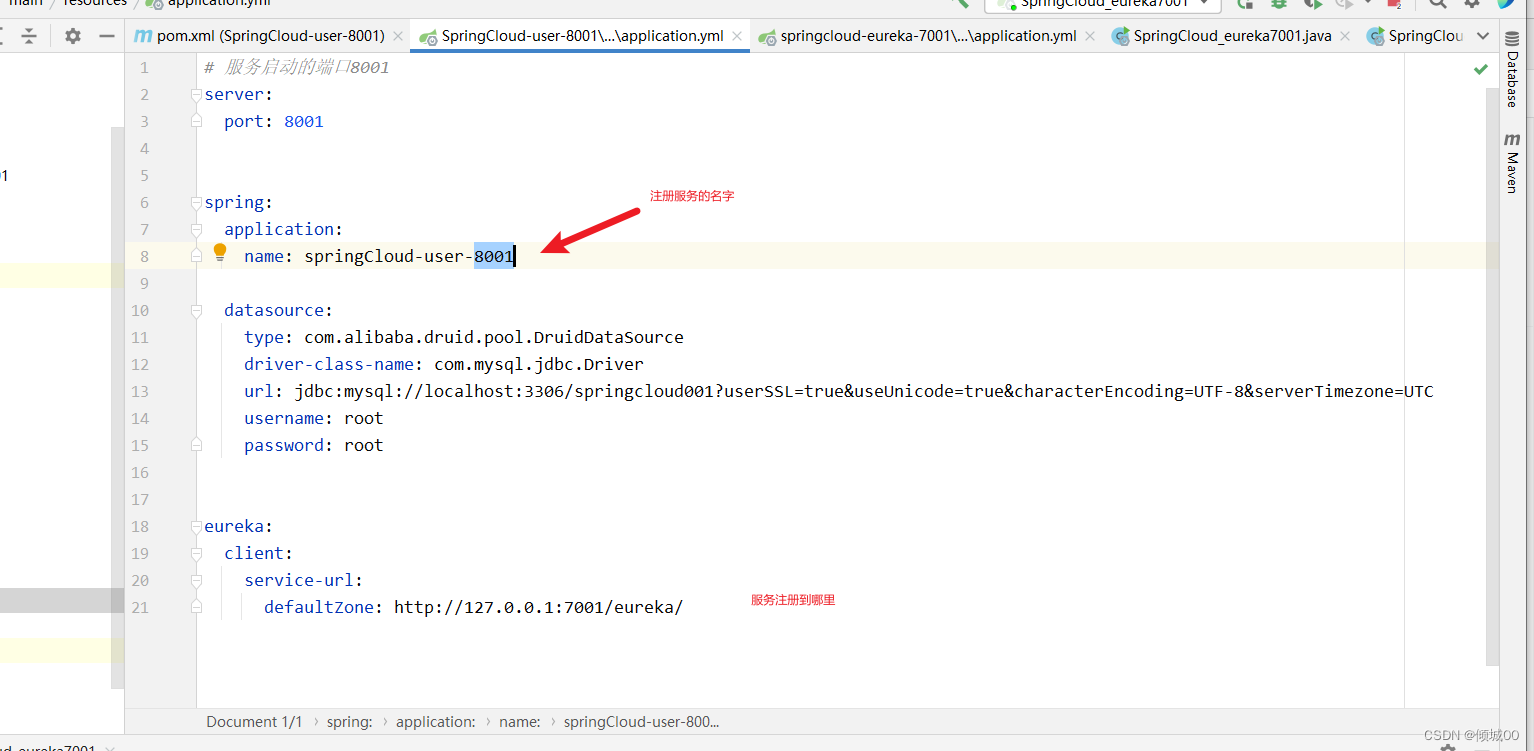Click line number 21 in gutter

click(x=140, y=607)
